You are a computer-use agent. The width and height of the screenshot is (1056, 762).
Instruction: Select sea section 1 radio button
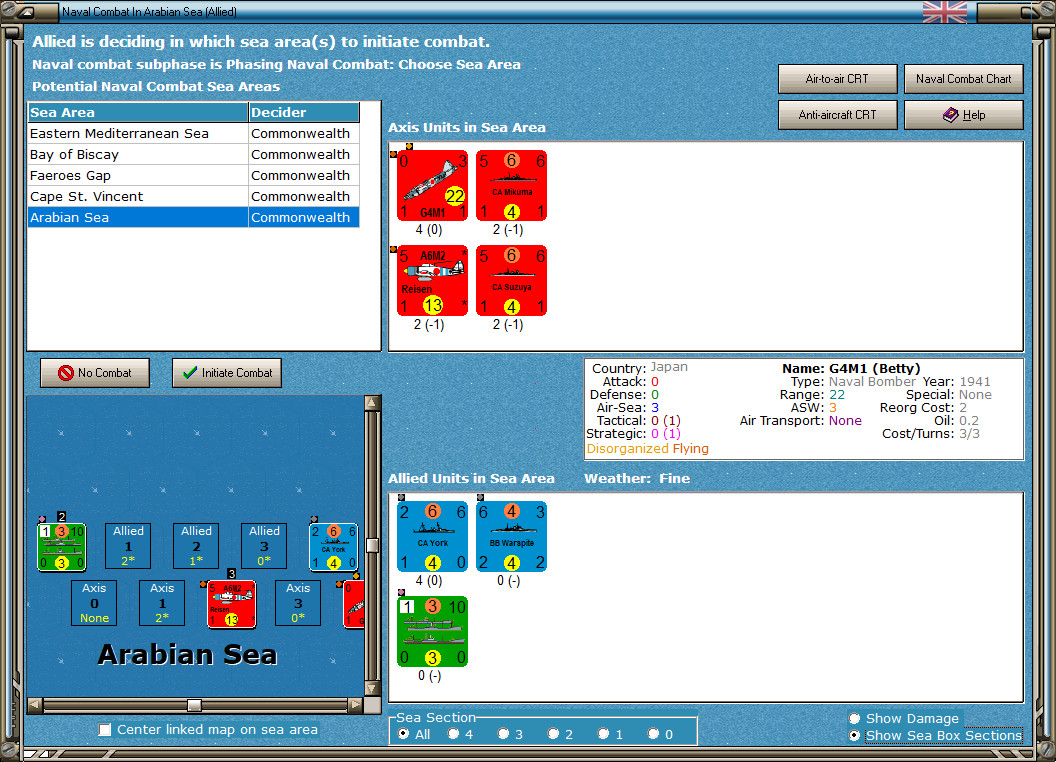click(x=603, y=734)
